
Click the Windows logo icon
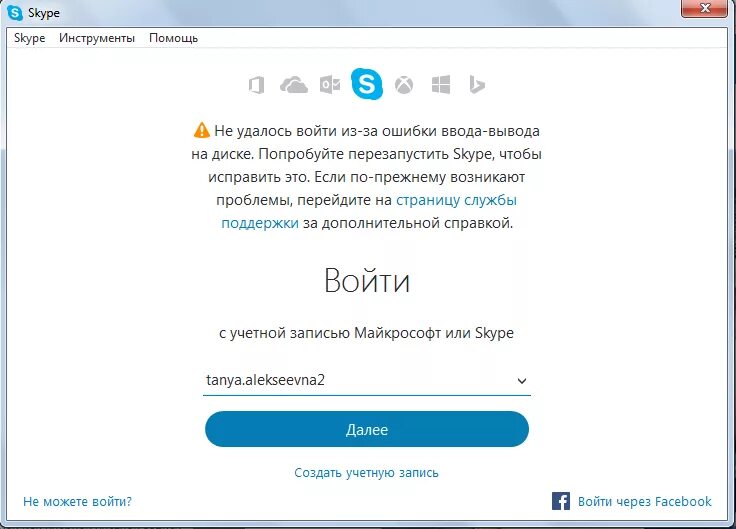point(441,84)
